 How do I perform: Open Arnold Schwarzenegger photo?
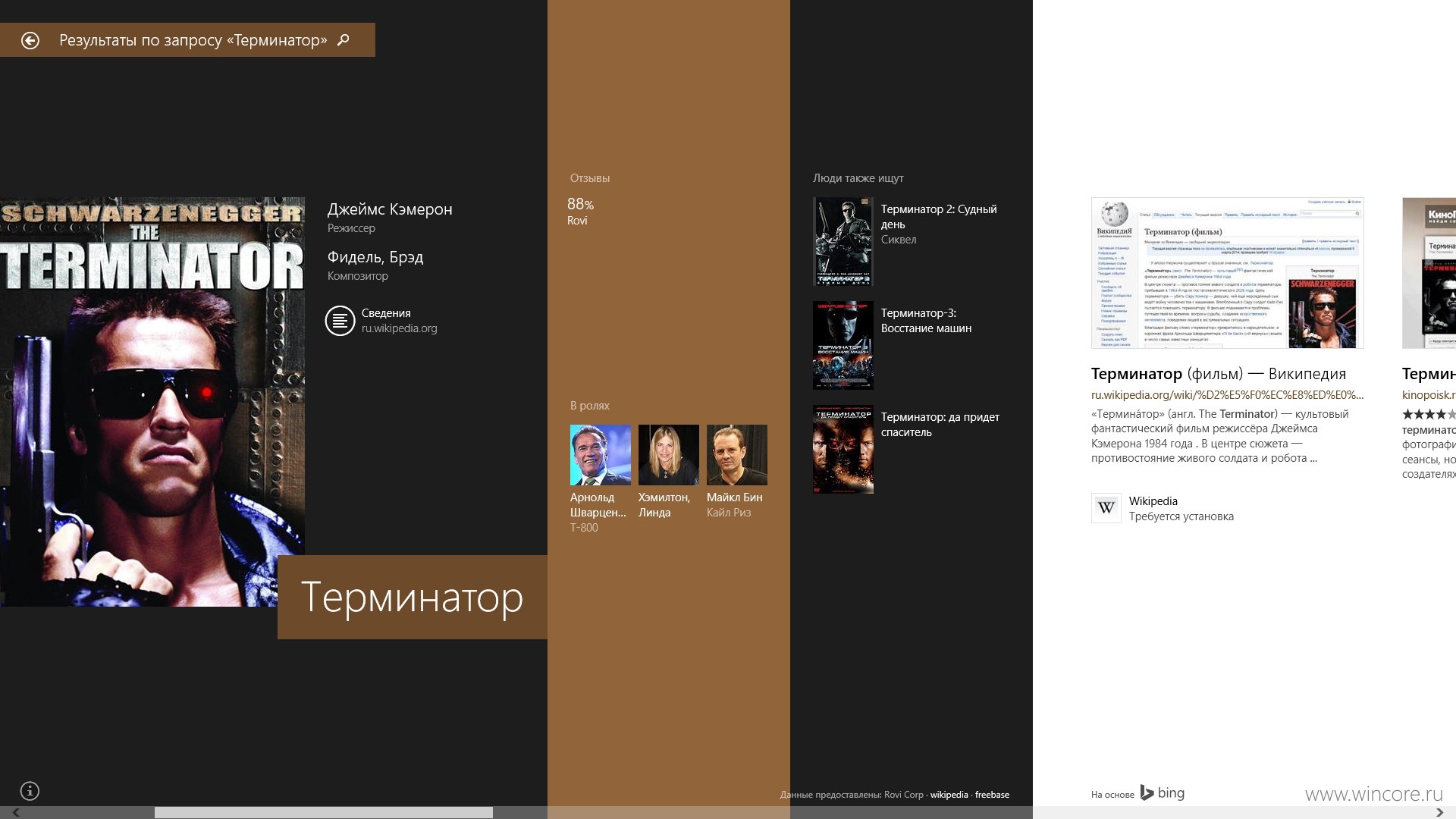pos(601,455)
